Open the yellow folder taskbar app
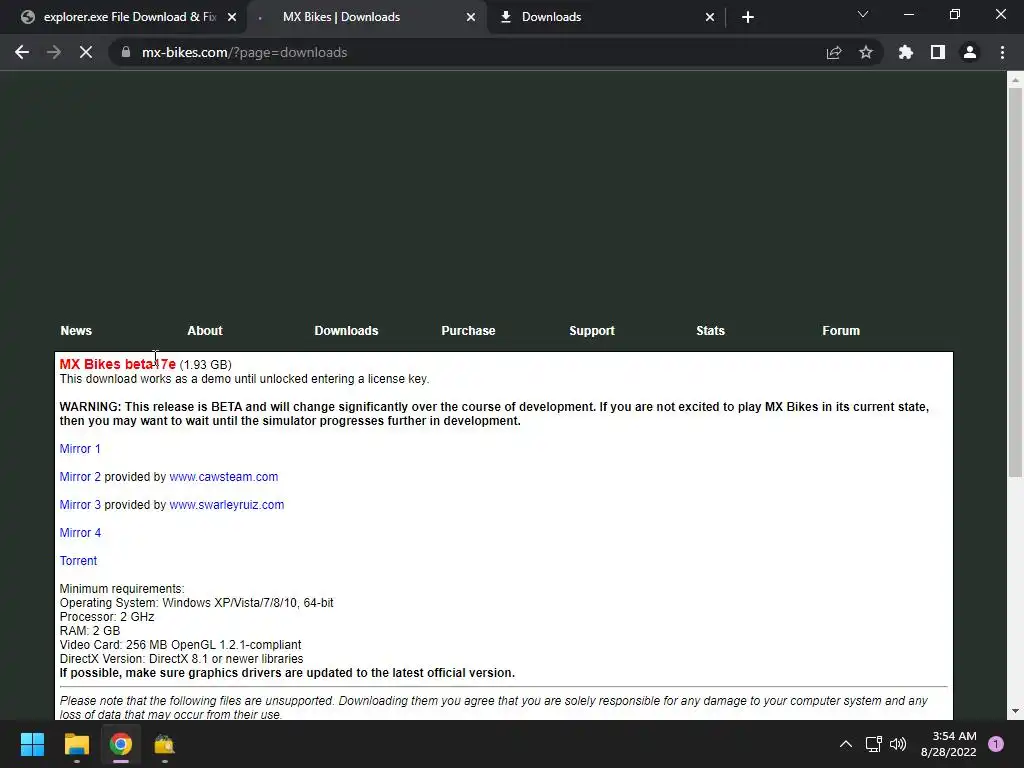The image size is (1024, 768). [165, 744]
